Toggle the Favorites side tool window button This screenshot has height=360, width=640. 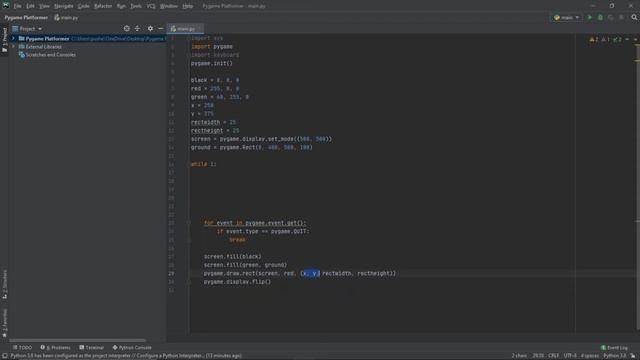(x=4, y=322)
